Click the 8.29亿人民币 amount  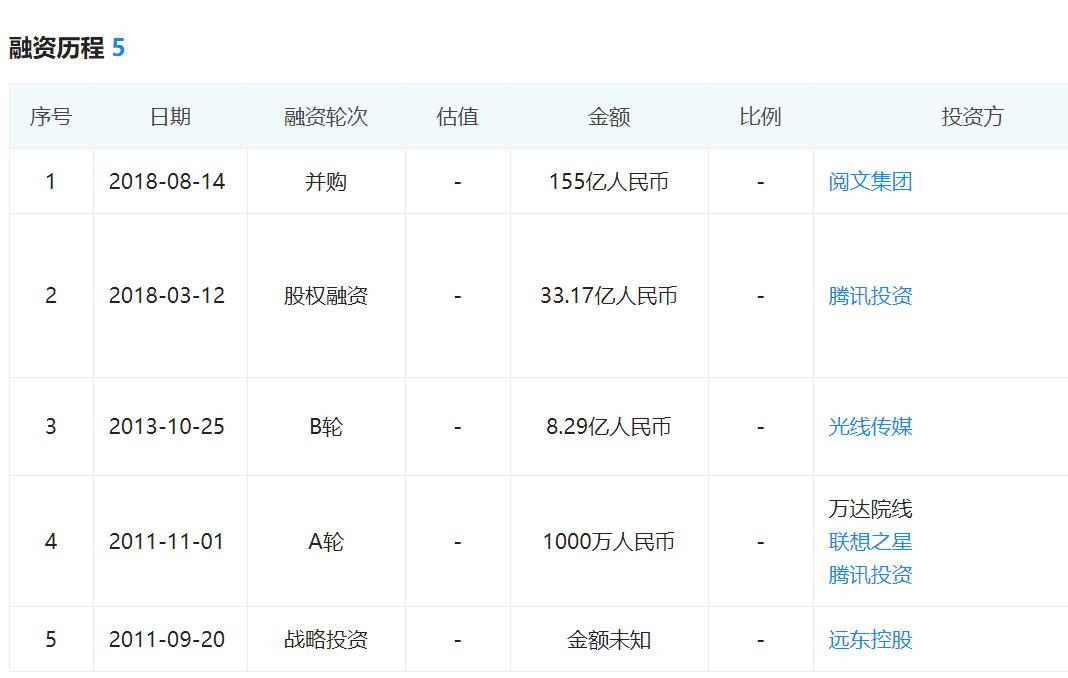(x=609, y=427)
